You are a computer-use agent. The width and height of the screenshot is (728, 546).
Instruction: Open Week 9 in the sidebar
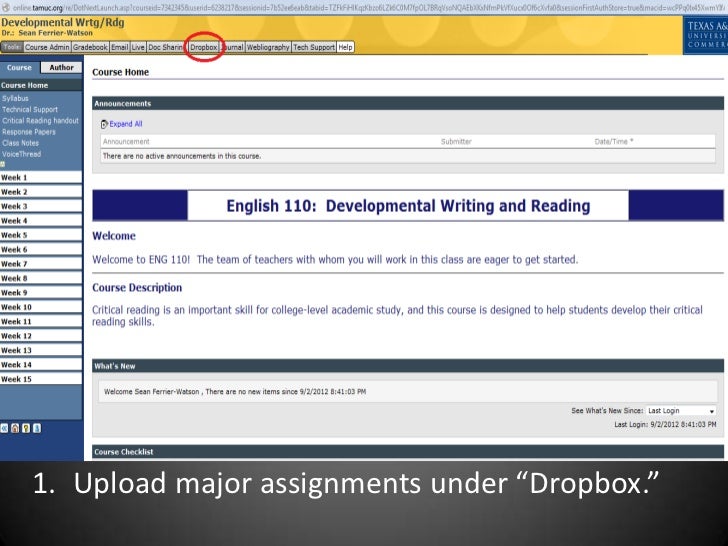tap(41, 292)
